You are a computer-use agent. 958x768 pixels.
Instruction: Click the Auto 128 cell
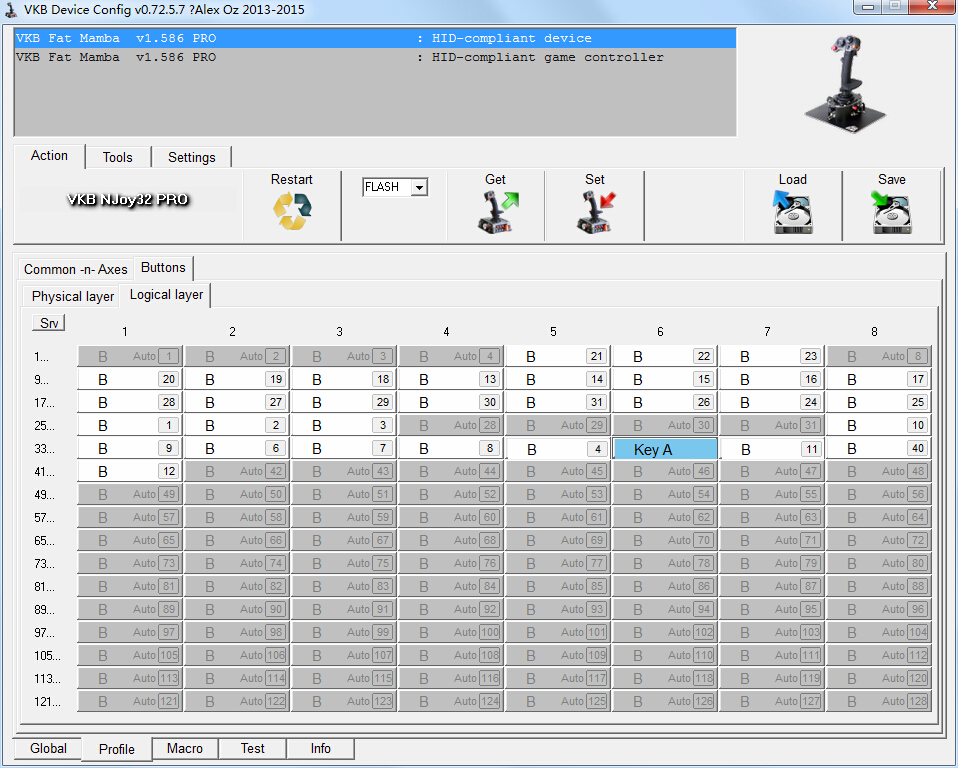pos(879,701)
